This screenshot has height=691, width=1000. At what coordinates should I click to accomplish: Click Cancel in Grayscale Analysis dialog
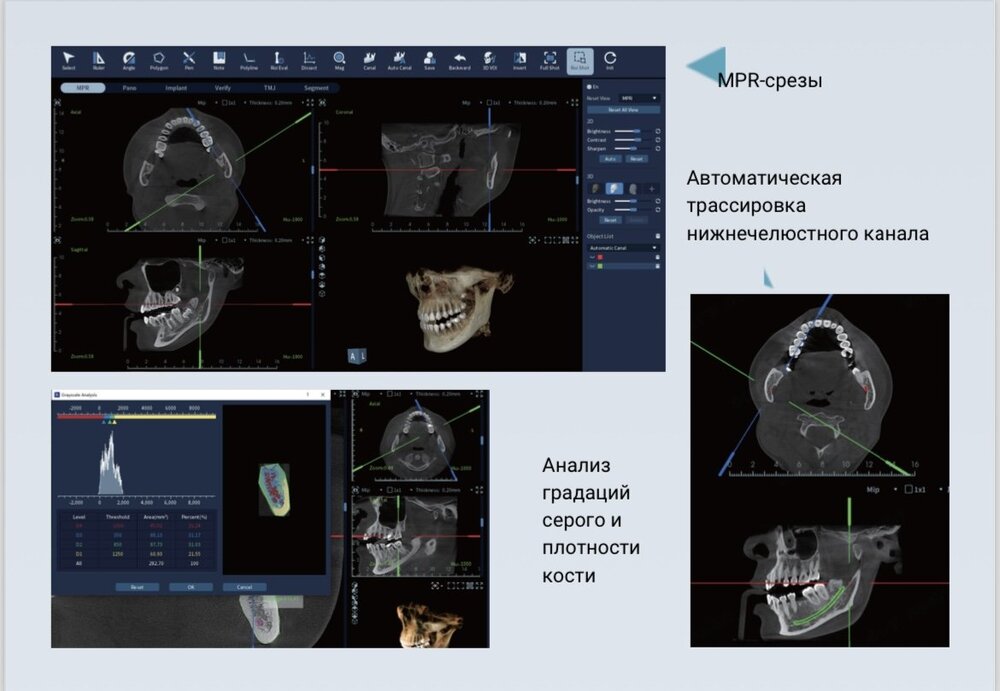pos(244,587)
